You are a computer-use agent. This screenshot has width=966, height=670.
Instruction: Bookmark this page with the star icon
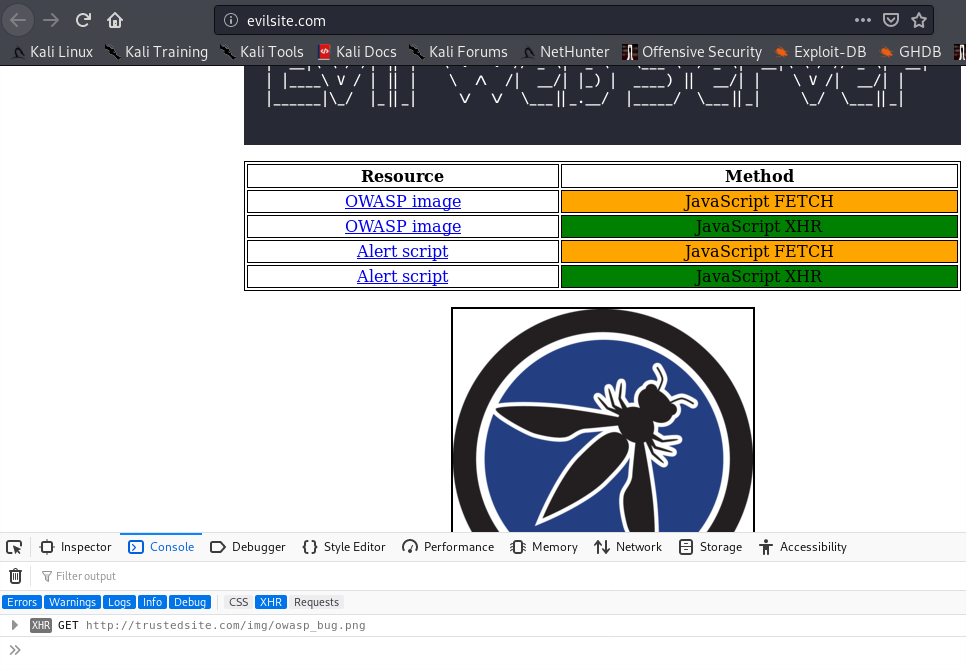point(919,20)
